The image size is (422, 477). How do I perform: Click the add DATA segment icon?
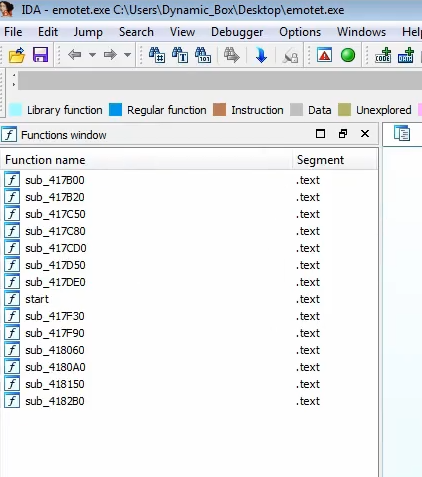(x=406, y=55)
